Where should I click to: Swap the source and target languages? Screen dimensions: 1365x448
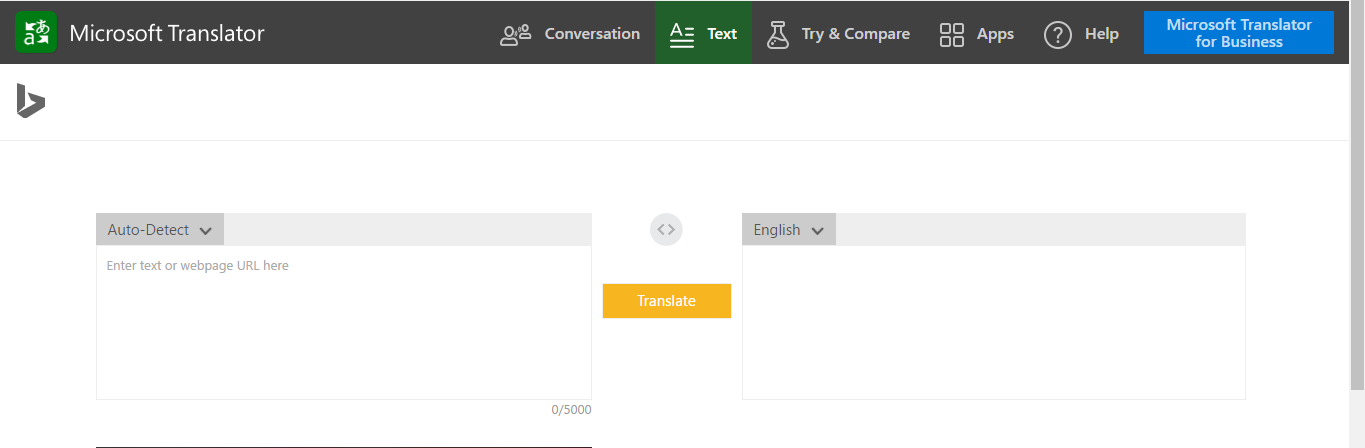[x=666, y=229]
